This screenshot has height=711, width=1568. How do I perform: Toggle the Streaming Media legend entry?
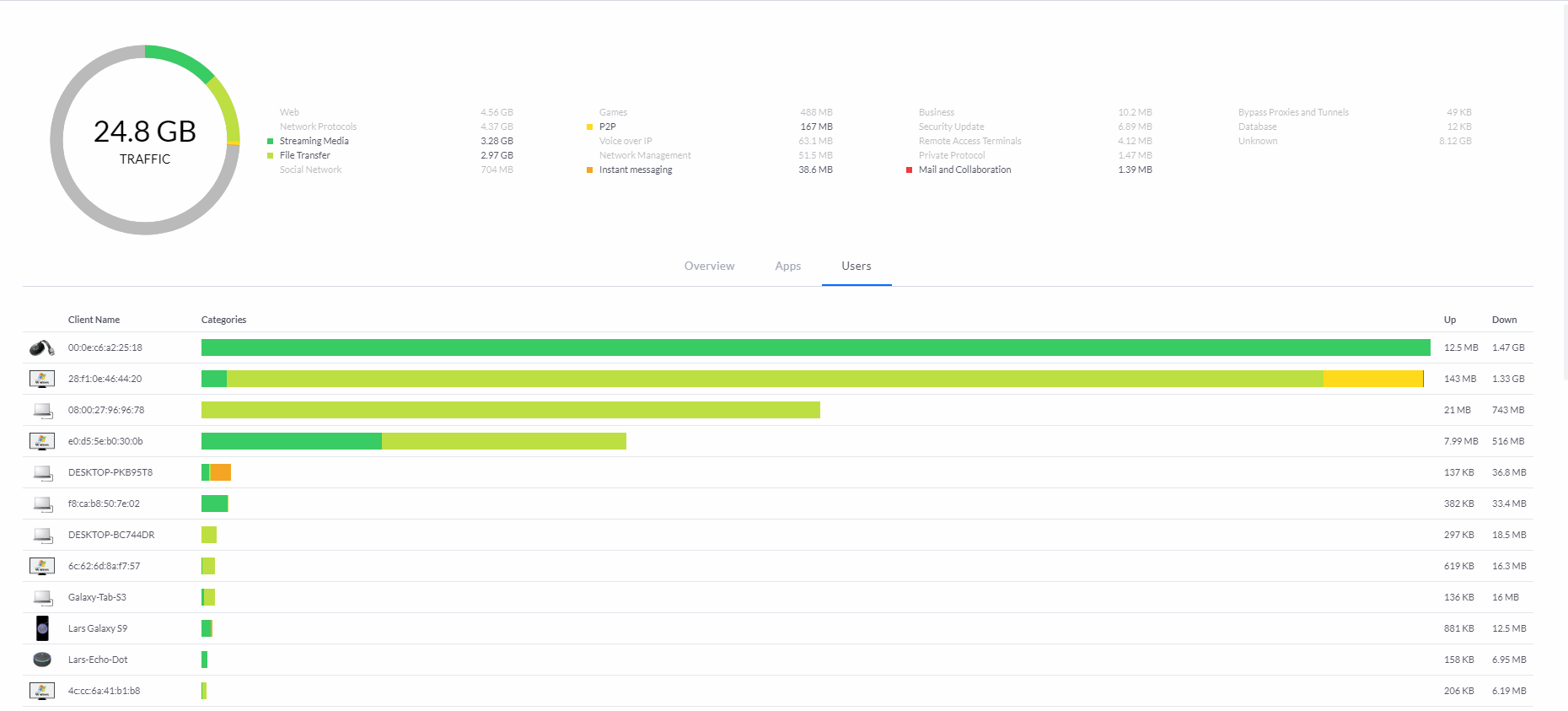point(314,141)
